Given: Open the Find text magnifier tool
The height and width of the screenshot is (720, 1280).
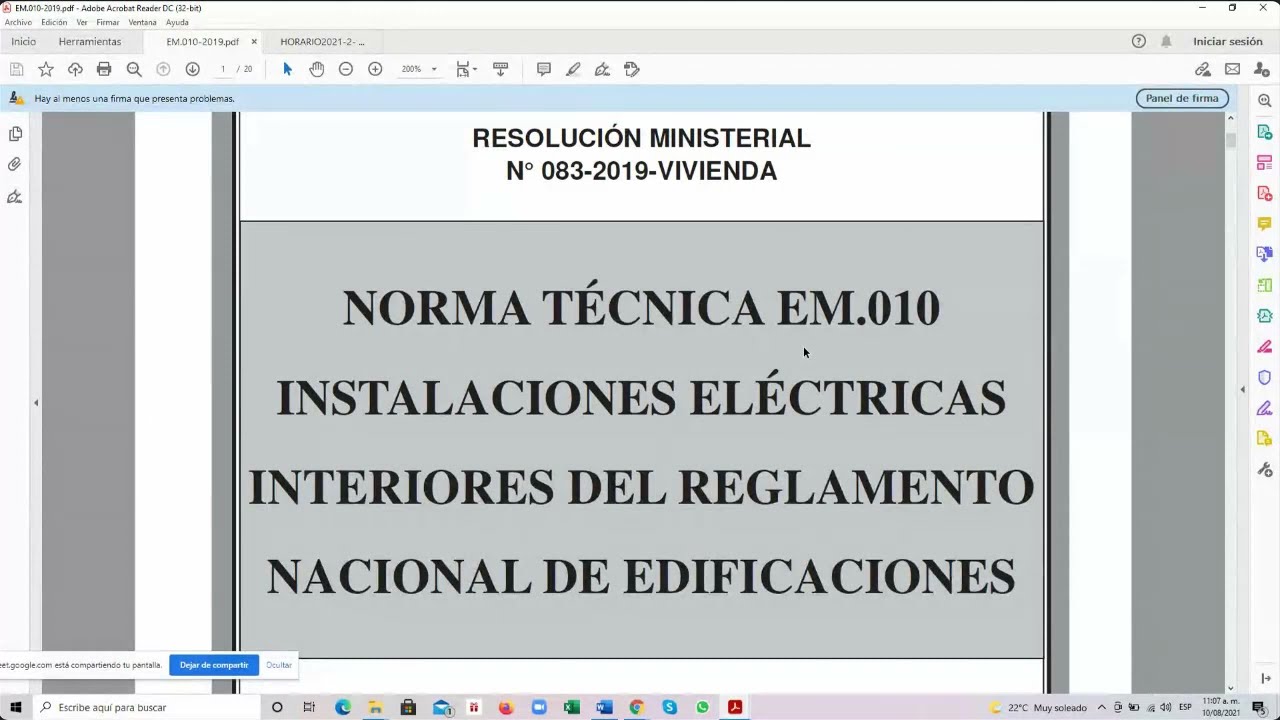Looking at the screenshot, I should click(x=134, y=69).
